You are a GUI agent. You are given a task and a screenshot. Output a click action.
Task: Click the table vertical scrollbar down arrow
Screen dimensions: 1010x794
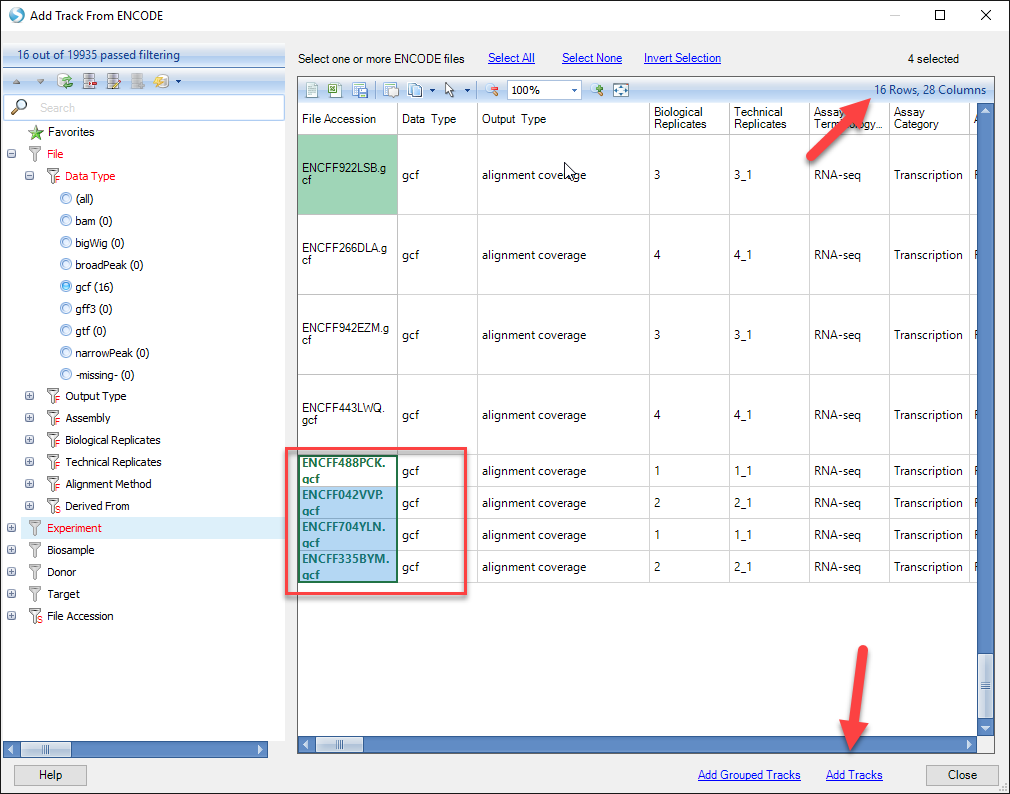(x=986, y=728)
